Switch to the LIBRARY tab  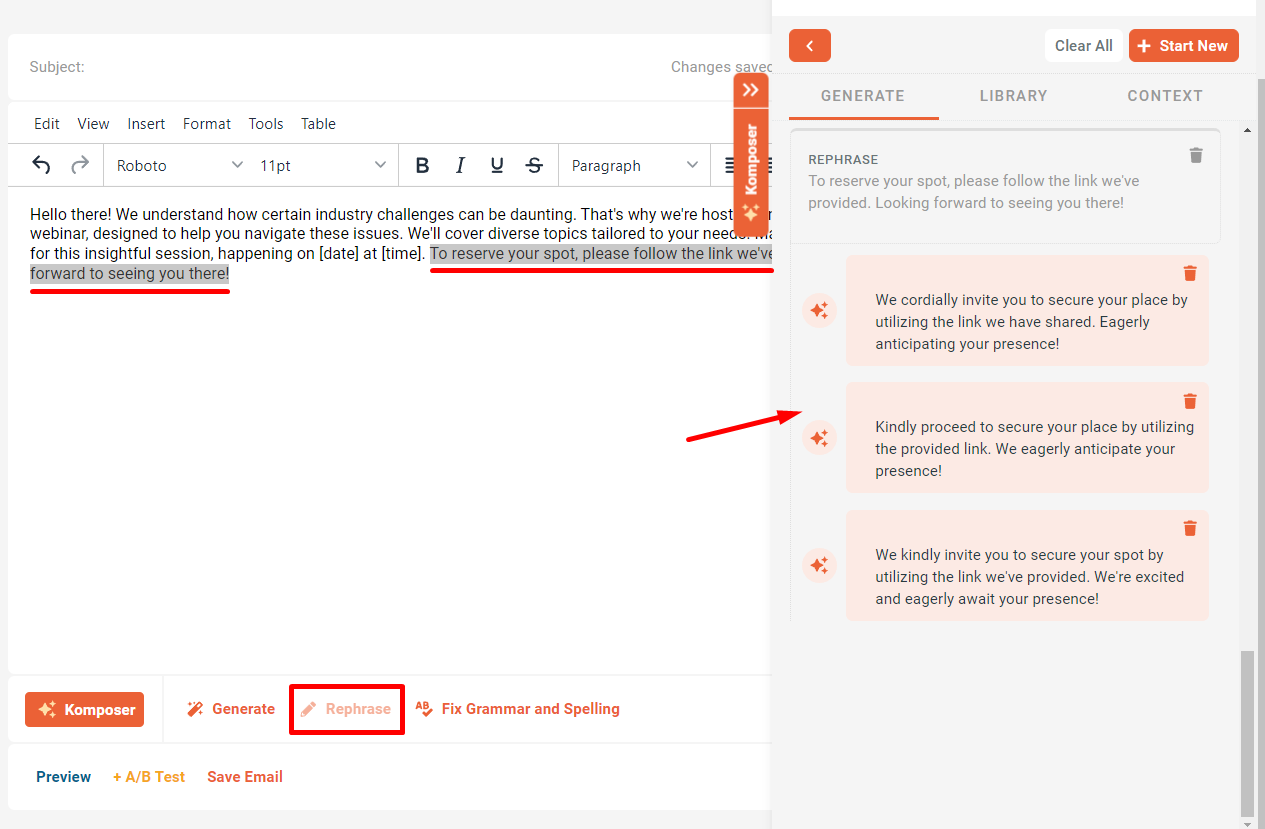pyautogui.click(x=1013, y=96)
